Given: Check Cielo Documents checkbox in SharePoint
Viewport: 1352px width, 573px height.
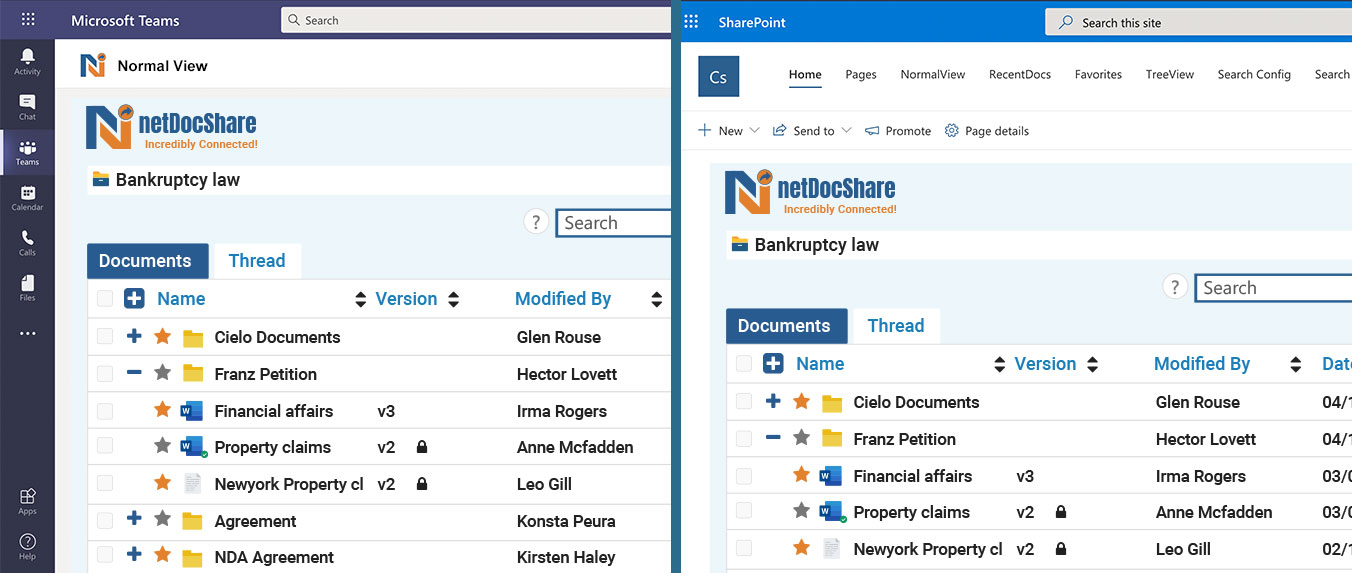Looking at the screenshot, I should pyautogui.click(x=744, y=401).
